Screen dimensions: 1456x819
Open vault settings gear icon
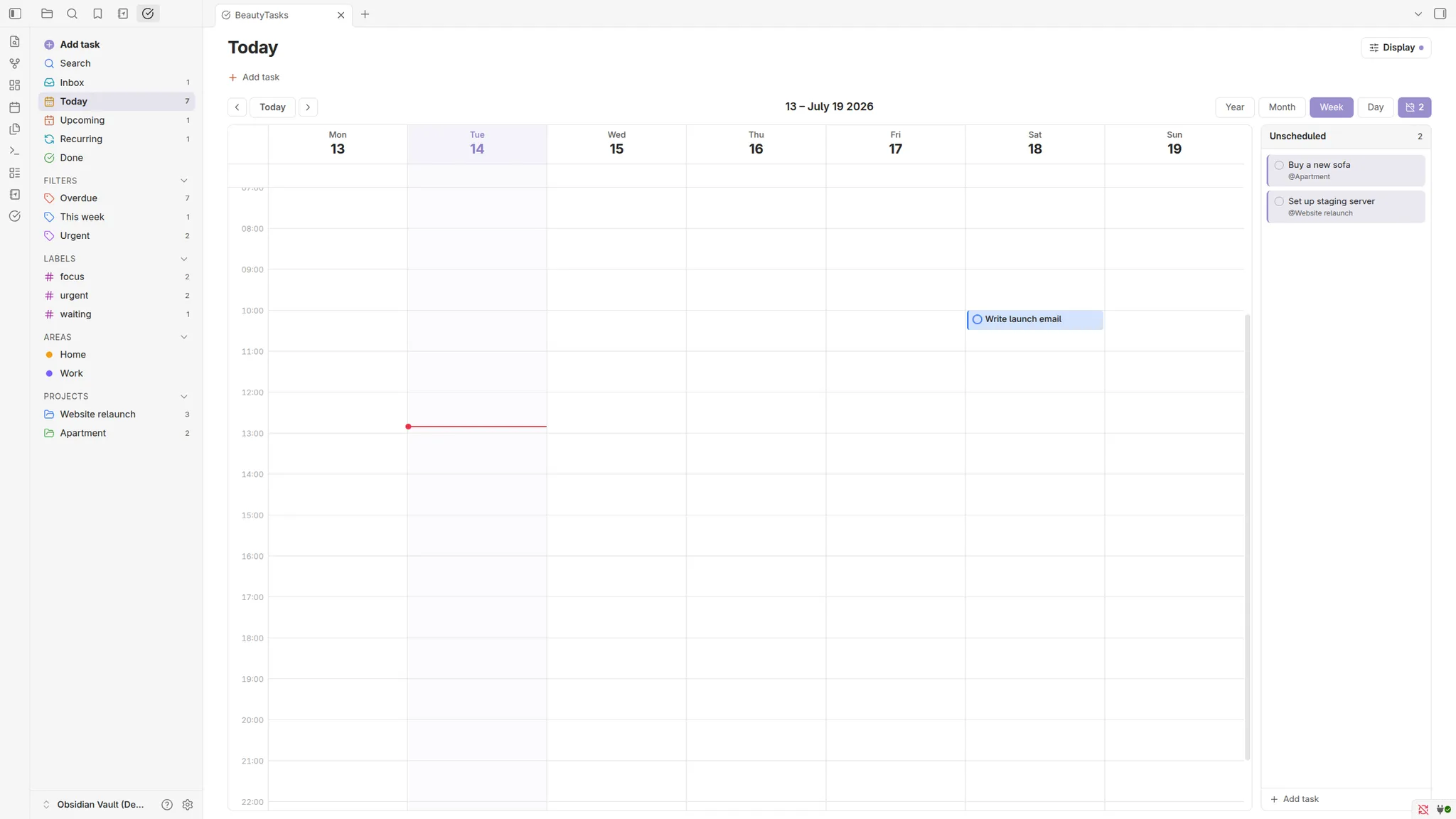188,805
